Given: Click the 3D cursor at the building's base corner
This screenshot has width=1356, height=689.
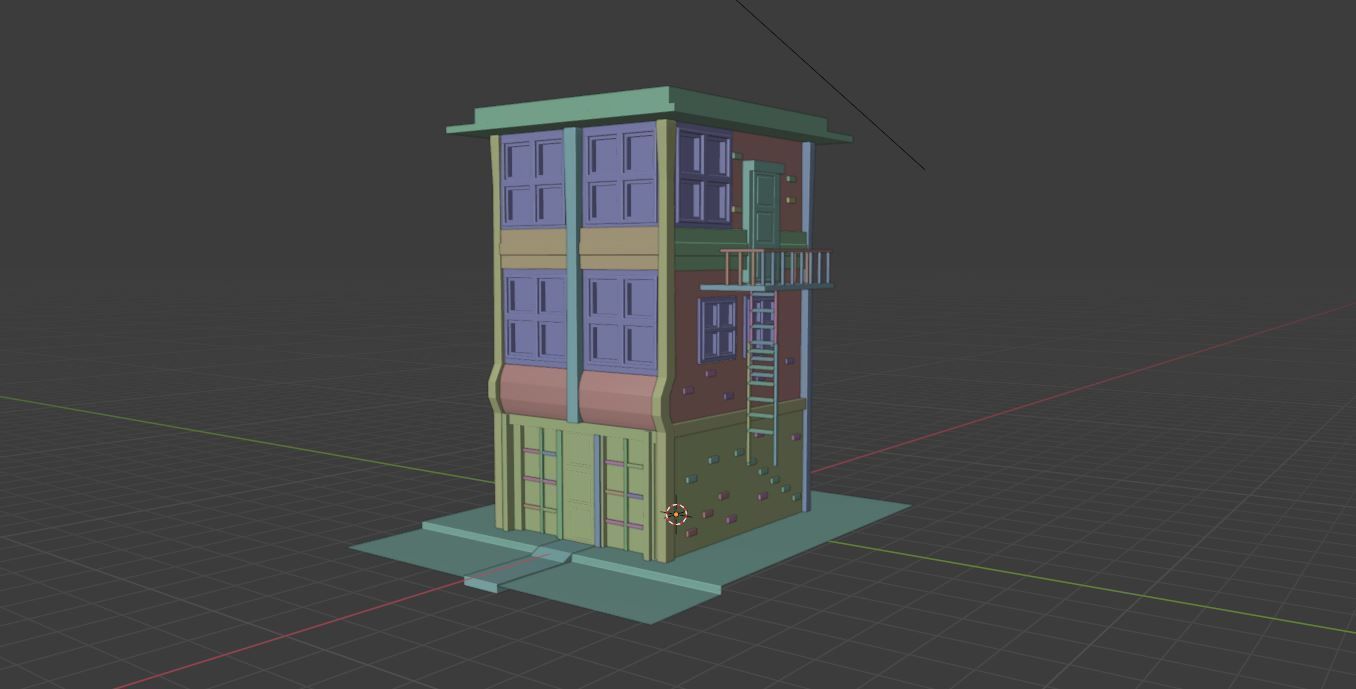Looking at the screenshot, I should [x=676, y=515].
